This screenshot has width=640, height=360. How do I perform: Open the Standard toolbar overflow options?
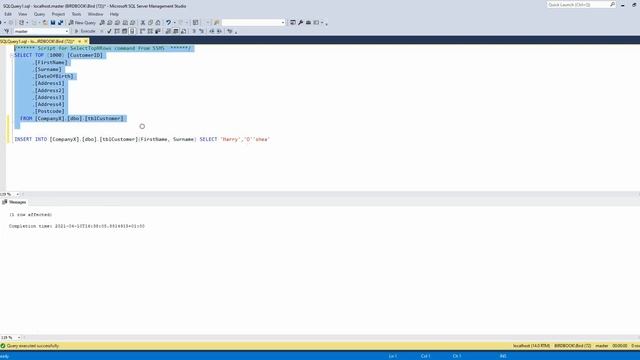pos(326,23)
